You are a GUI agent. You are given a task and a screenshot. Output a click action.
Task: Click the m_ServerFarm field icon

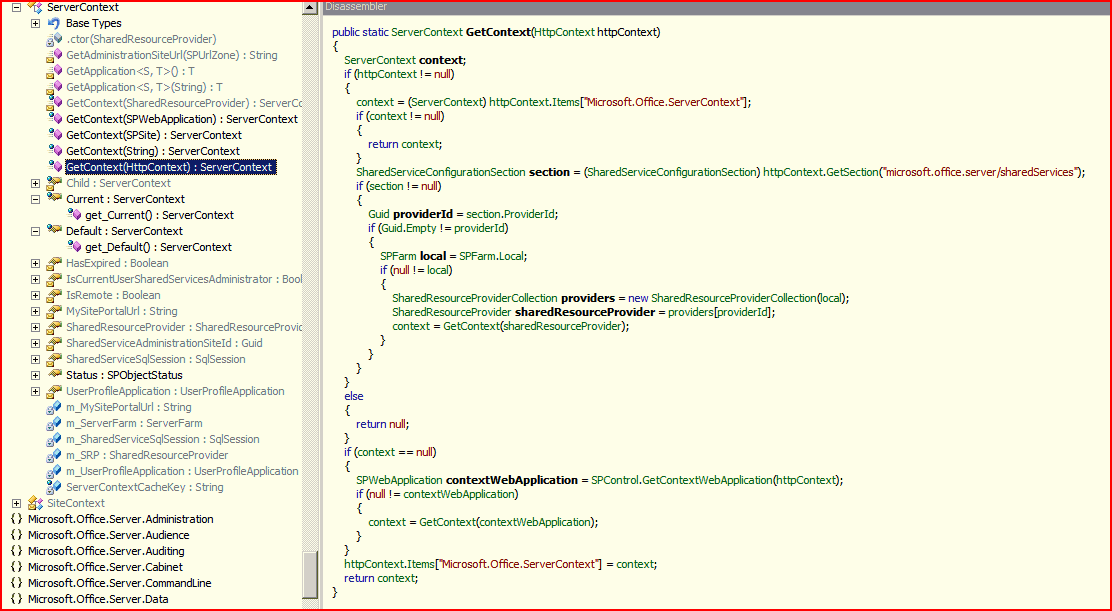point(54,423)
